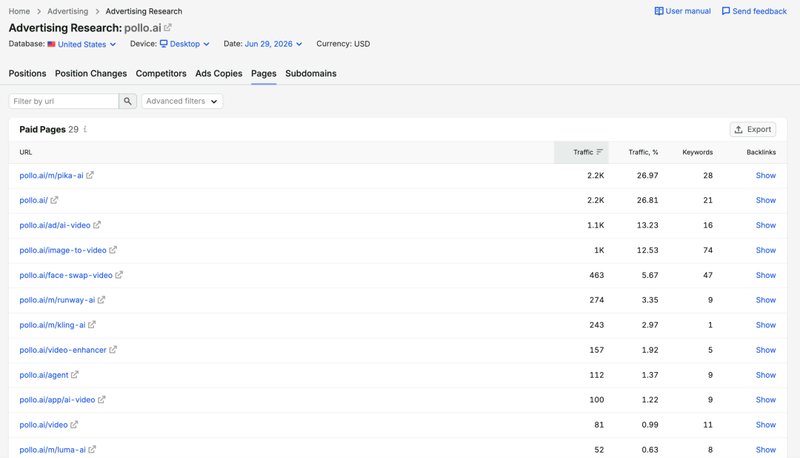The height and width of the screenshot is (458, 800).
Task: Click the User manual book icon
Action: (659, 11)
